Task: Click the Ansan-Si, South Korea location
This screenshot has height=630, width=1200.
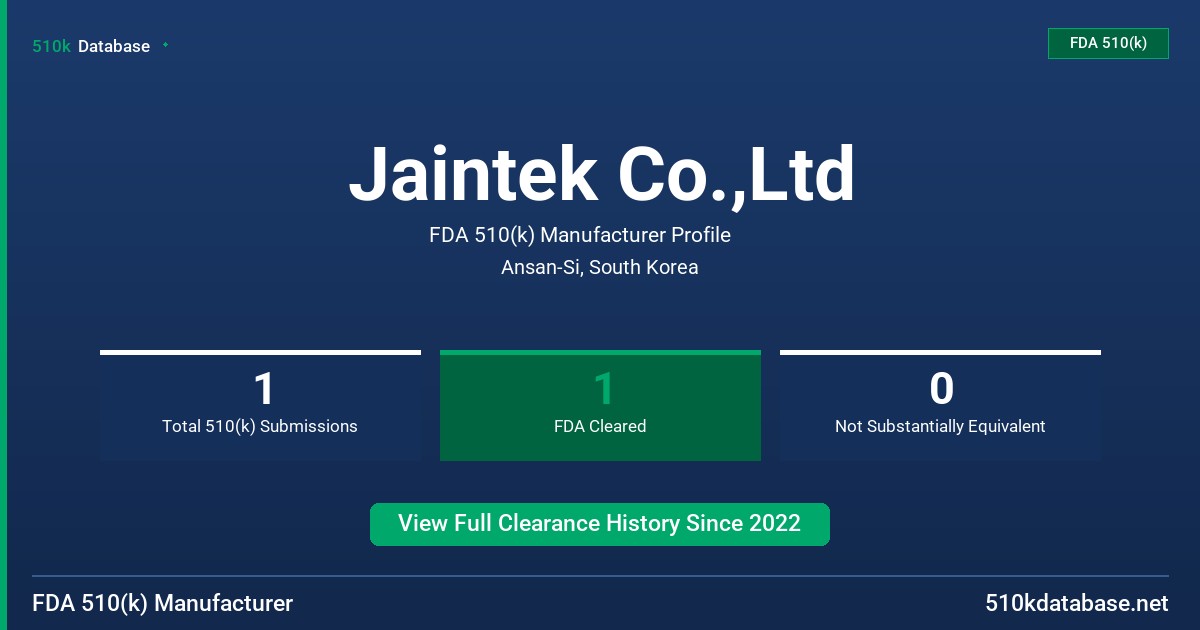Action: [600, 267]
